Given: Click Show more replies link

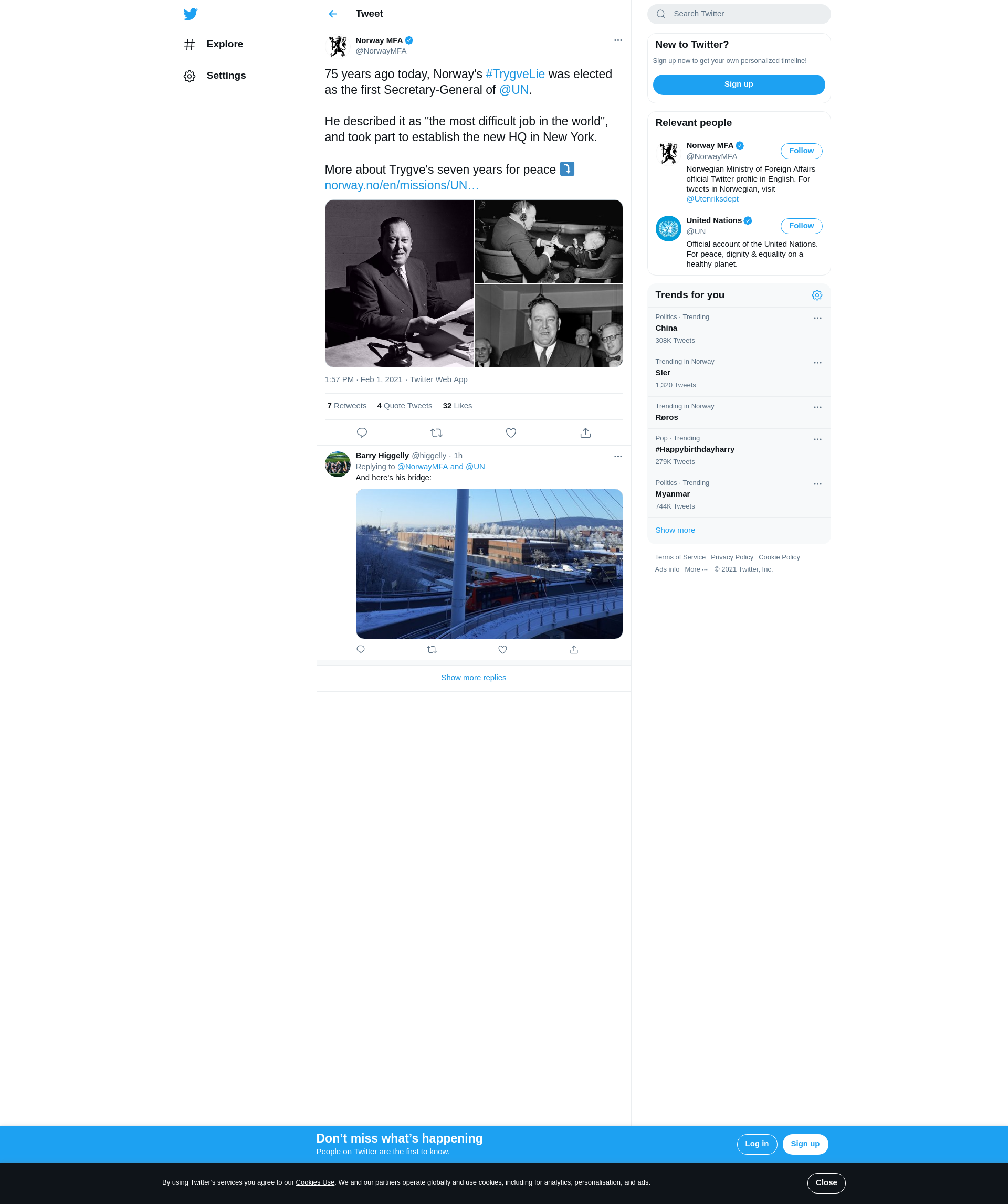Looking at the screenshot, I should click(474, 678).
